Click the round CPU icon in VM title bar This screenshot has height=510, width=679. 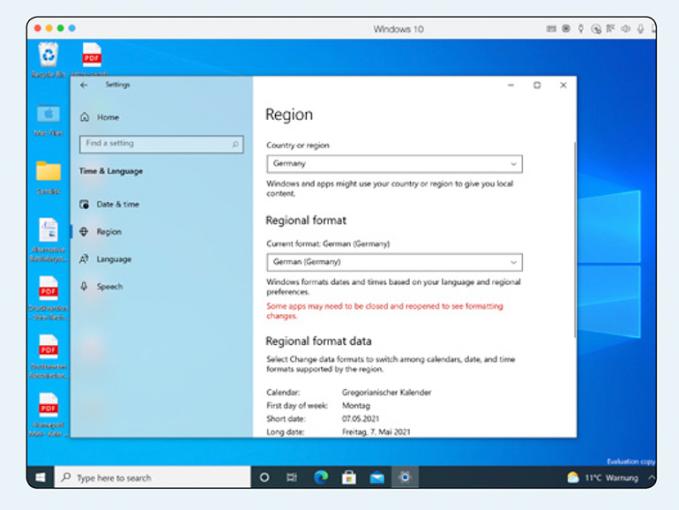click(566, 29)
